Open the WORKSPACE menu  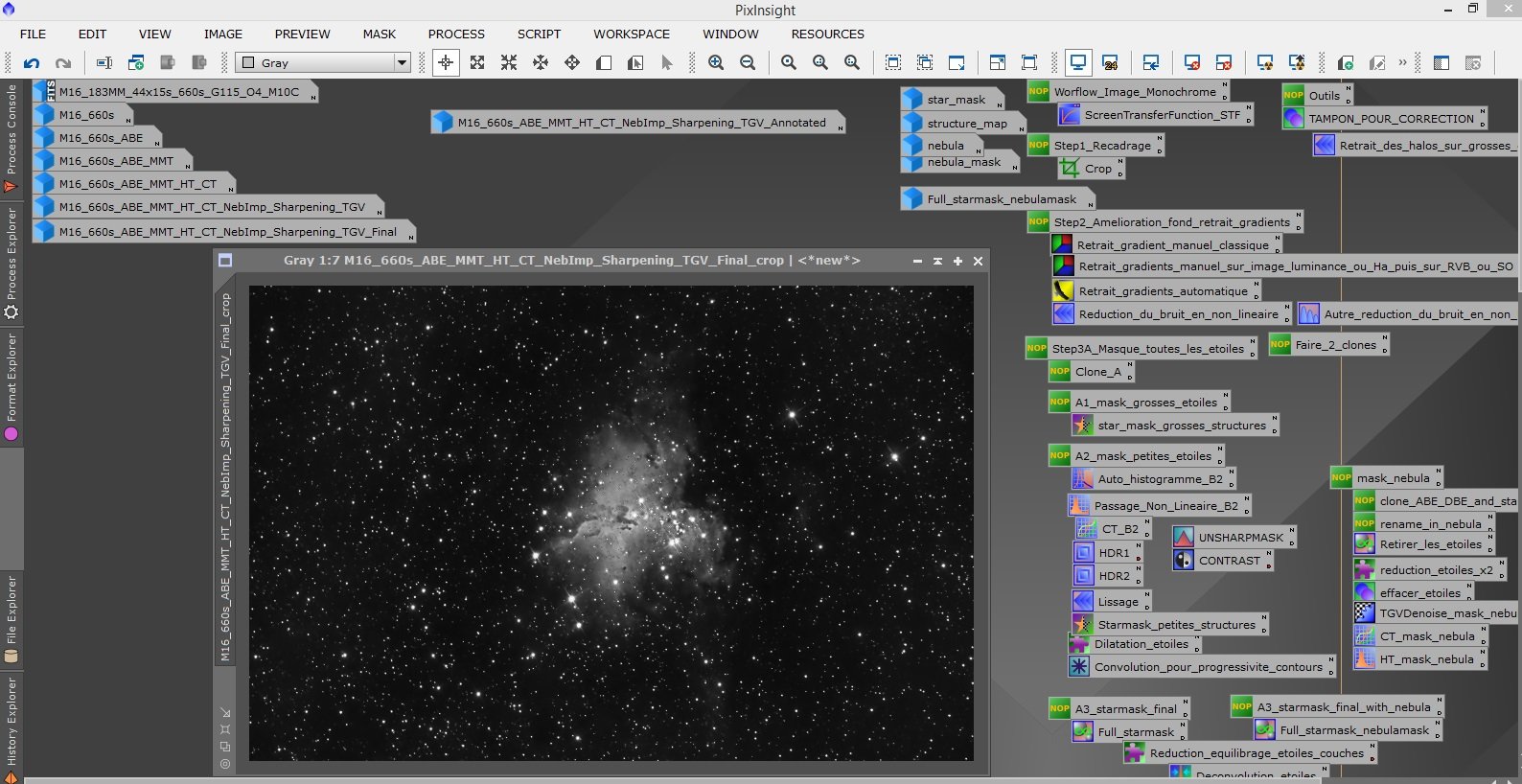[632, 34]
